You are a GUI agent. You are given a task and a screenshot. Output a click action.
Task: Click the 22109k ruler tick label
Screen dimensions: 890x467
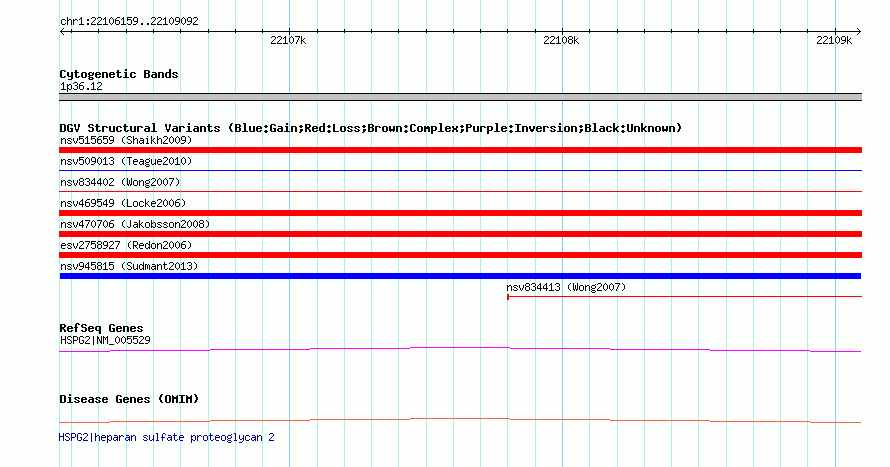pyautogui.click(x=834, y=40)
